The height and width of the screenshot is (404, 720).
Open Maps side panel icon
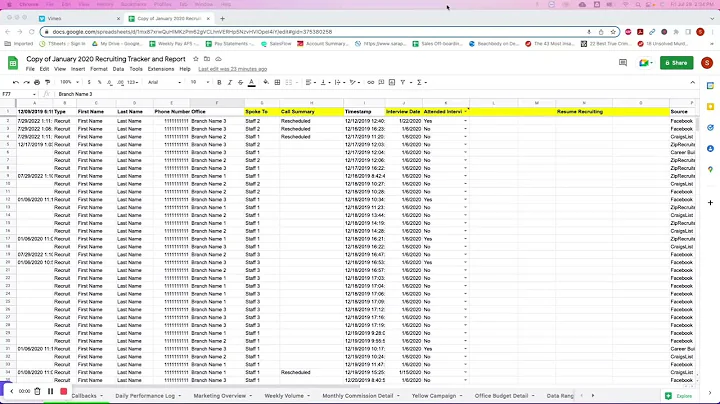[x=710, y=169]
